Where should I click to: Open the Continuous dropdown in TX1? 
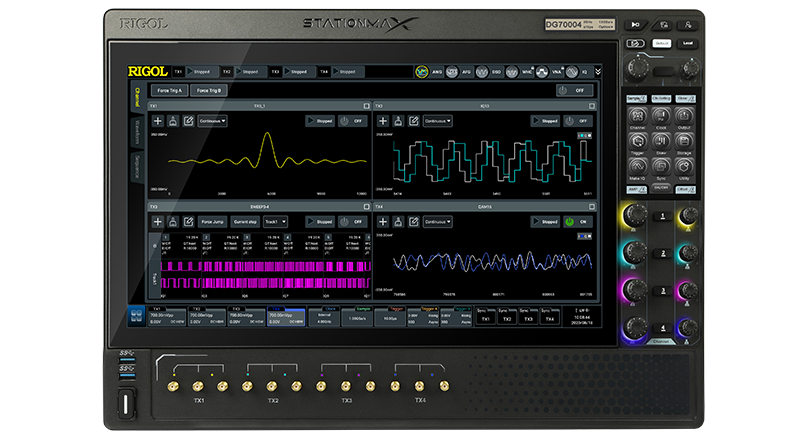(x=212, y=121)
